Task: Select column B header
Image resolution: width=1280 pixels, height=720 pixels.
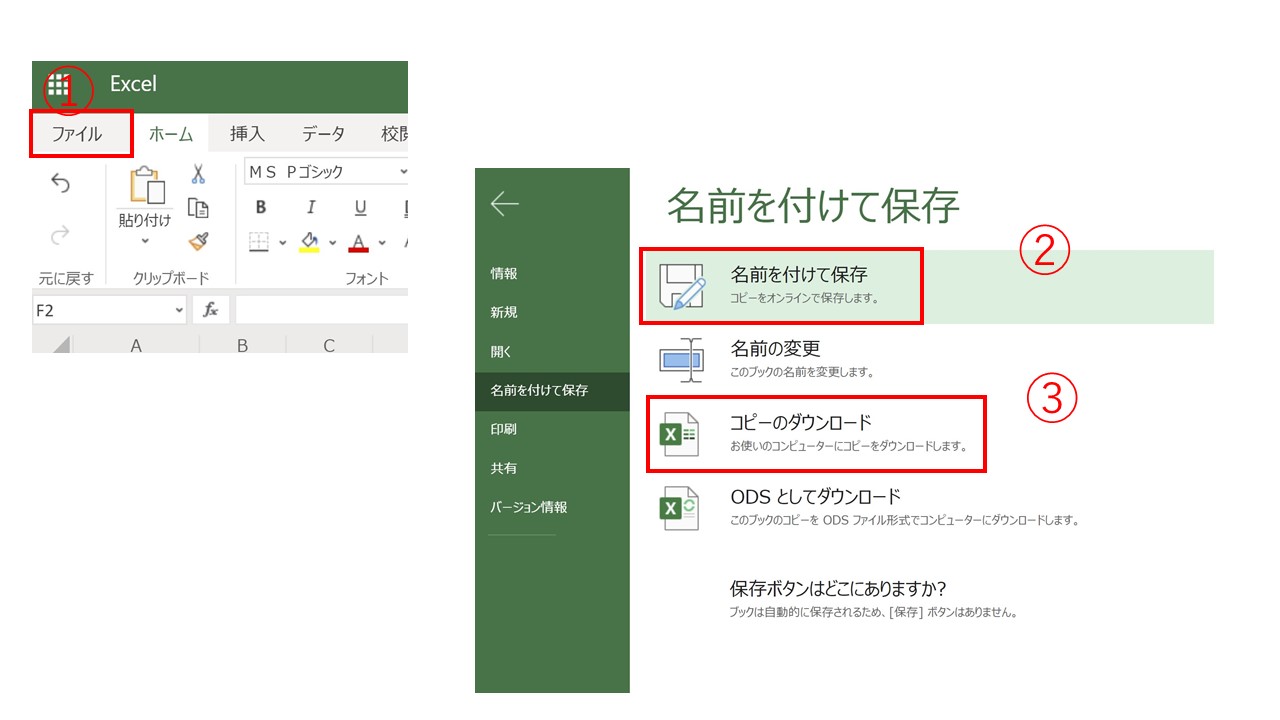Action: [x=242, y=345]
